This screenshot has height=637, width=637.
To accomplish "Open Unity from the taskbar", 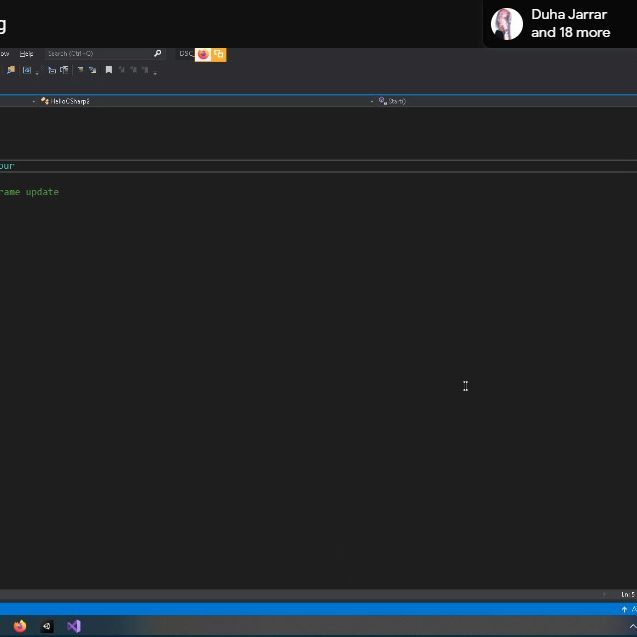I will 46,626.
